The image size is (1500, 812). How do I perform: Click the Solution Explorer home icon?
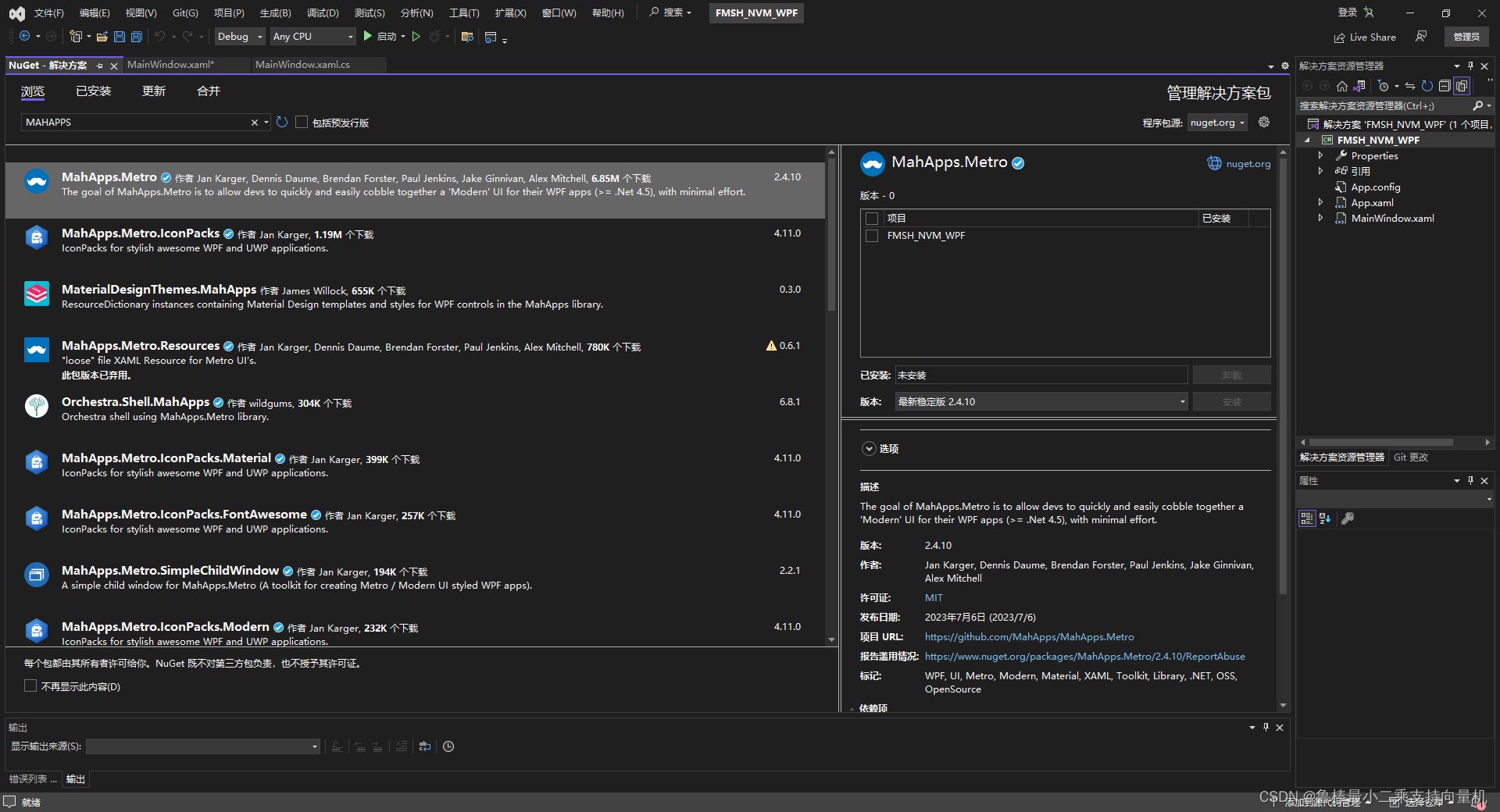[x=1342, y=86]
